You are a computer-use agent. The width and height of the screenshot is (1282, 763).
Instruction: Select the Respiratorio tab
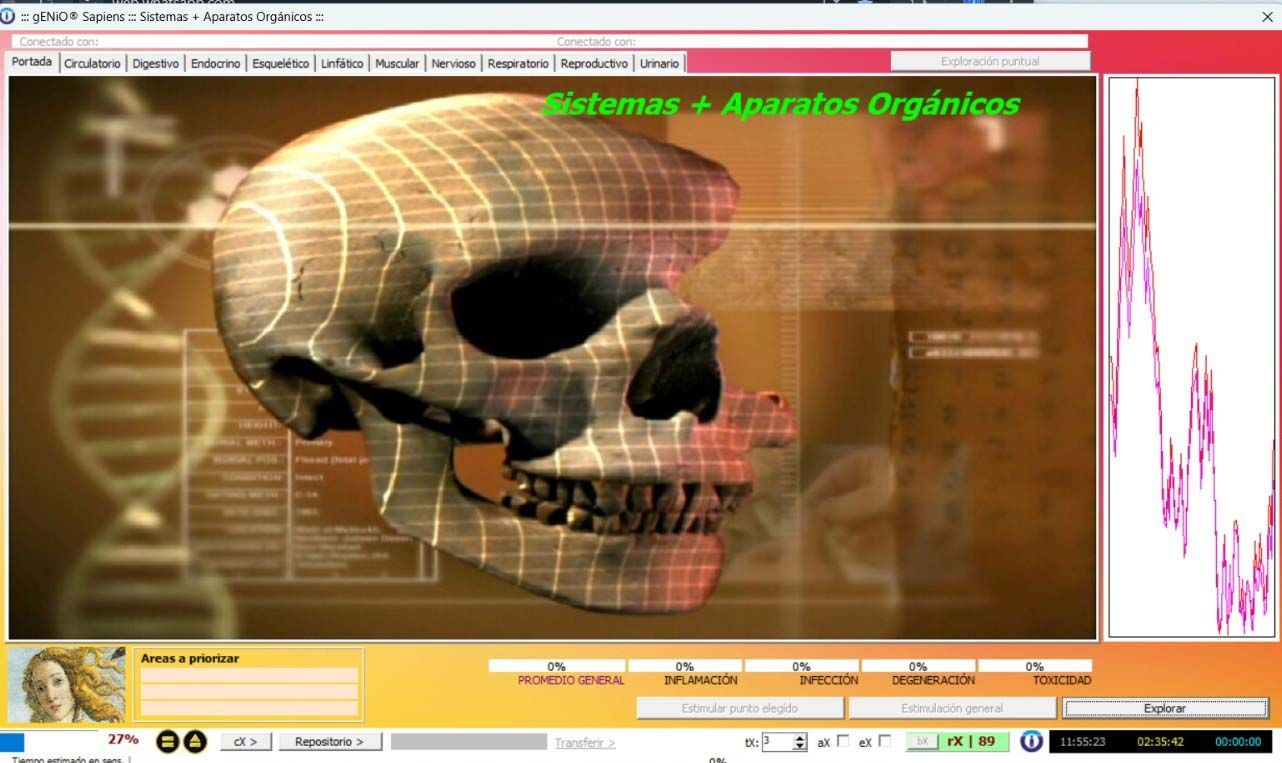tap(518, 63)
